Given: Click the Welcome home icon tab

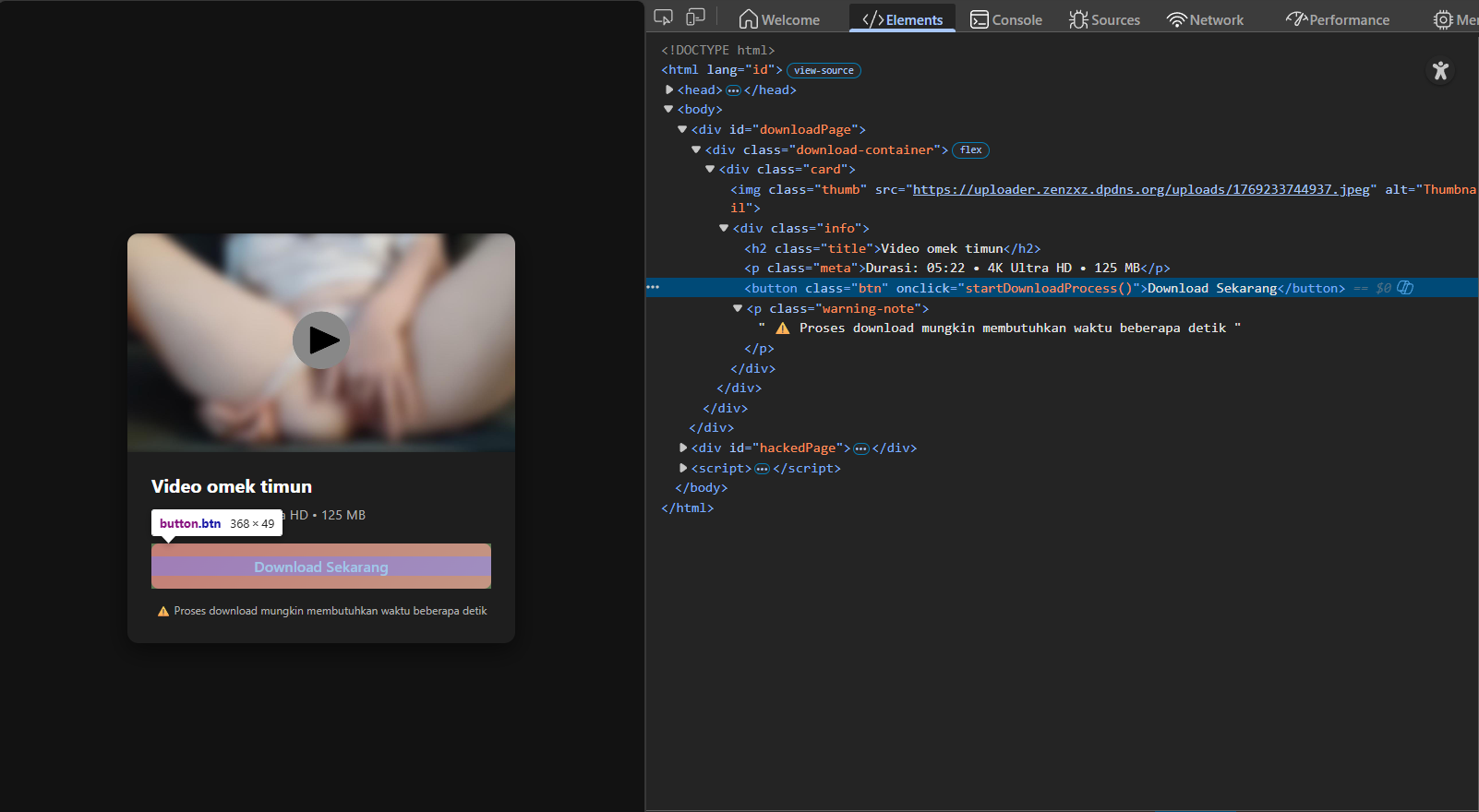Looking at the screenshot, I should 779,19.
